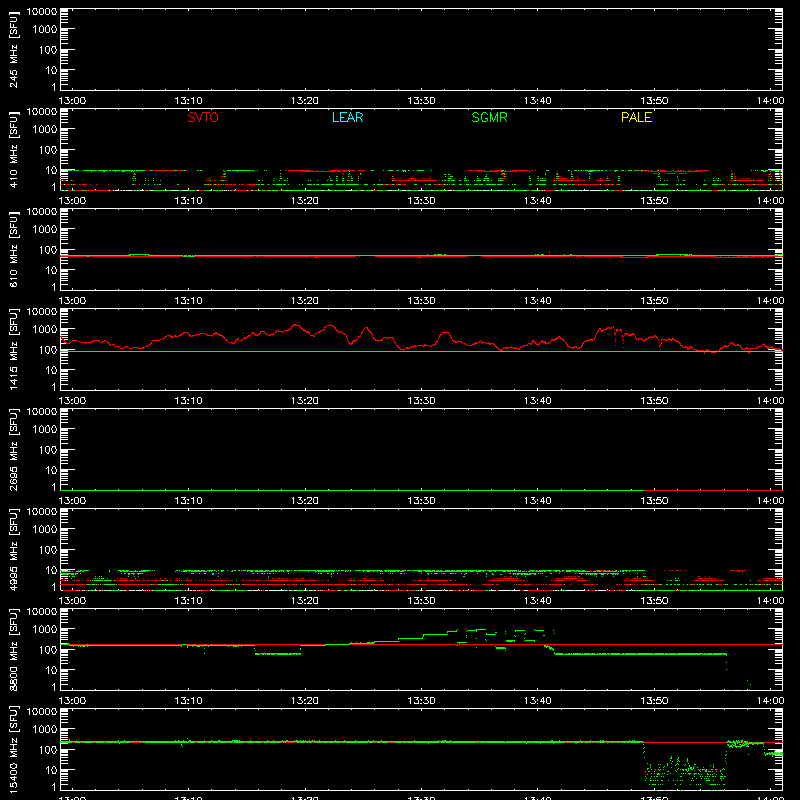Click 13:50 tick under the 410 MHz panel

tap(654, 201)
